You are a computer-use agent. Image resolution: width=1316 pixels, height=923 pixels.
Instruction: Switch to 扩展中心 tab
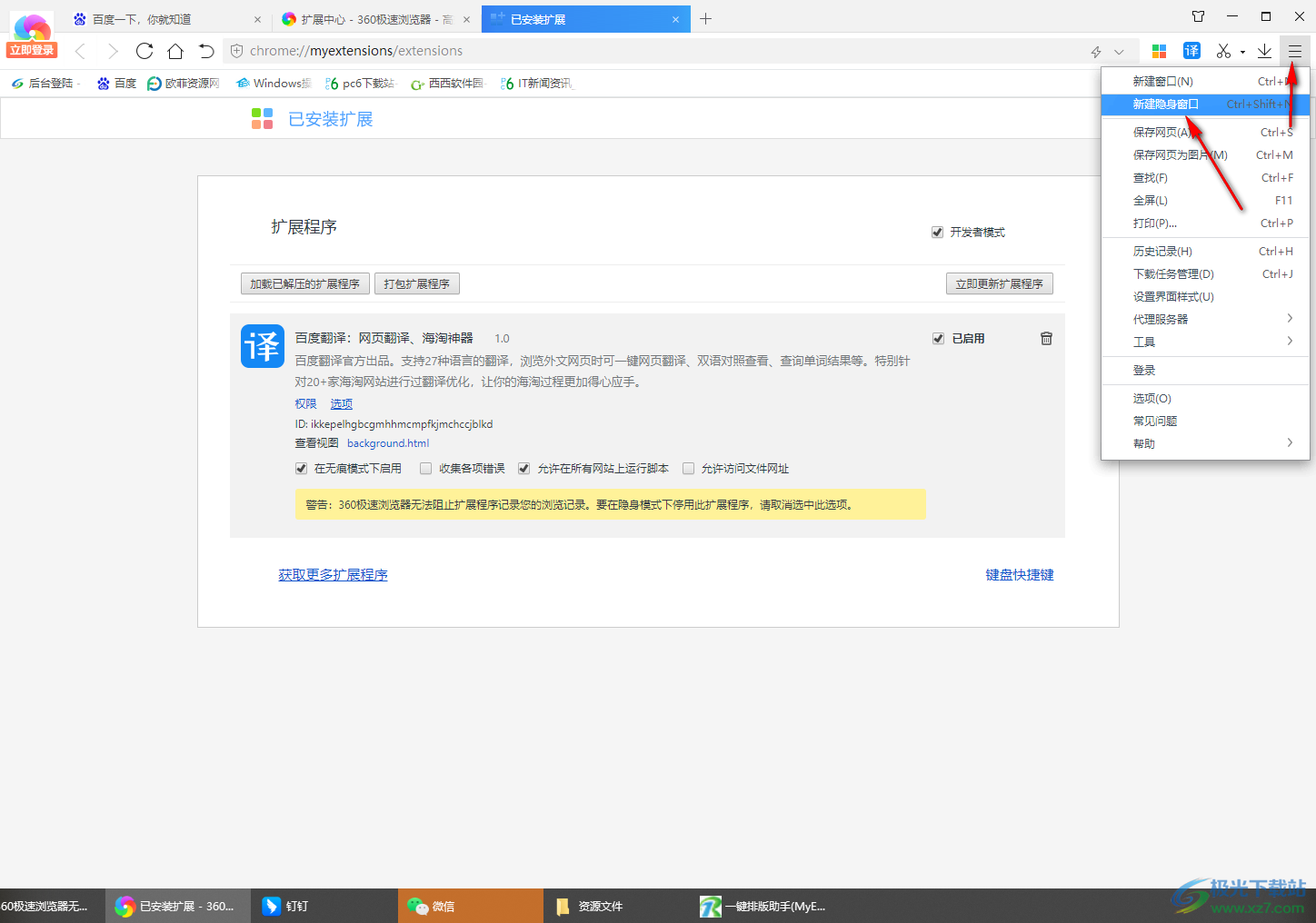[376, 19]
